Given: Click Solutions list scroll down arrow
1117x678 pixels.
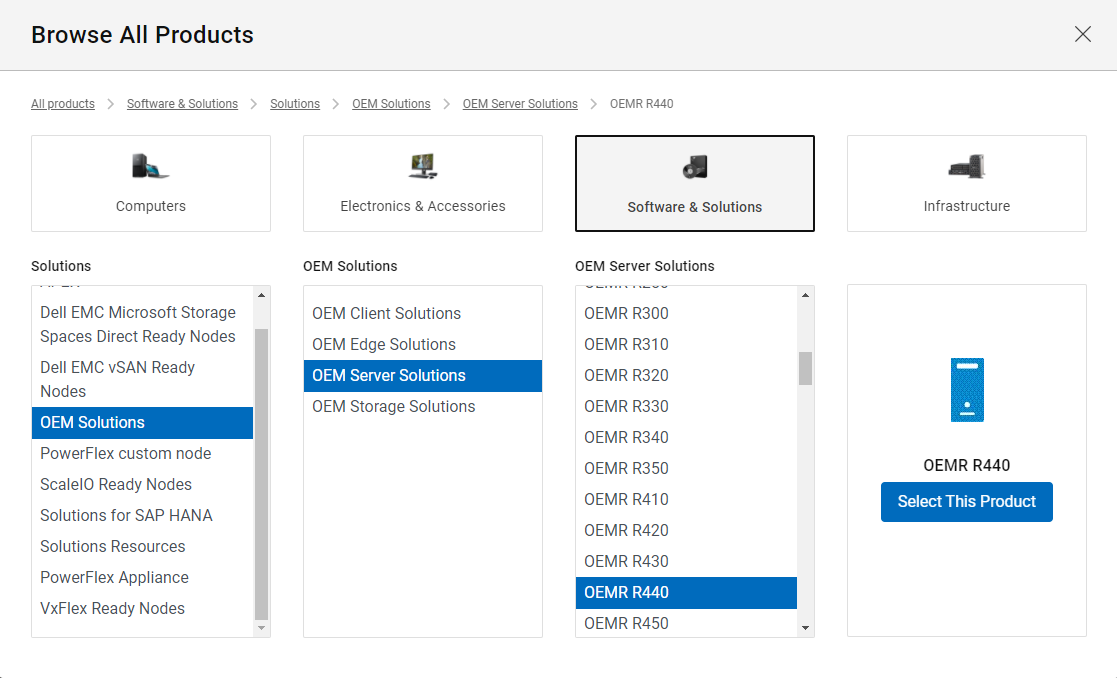Looking at the screenshot, I should [x=261, y=628].
